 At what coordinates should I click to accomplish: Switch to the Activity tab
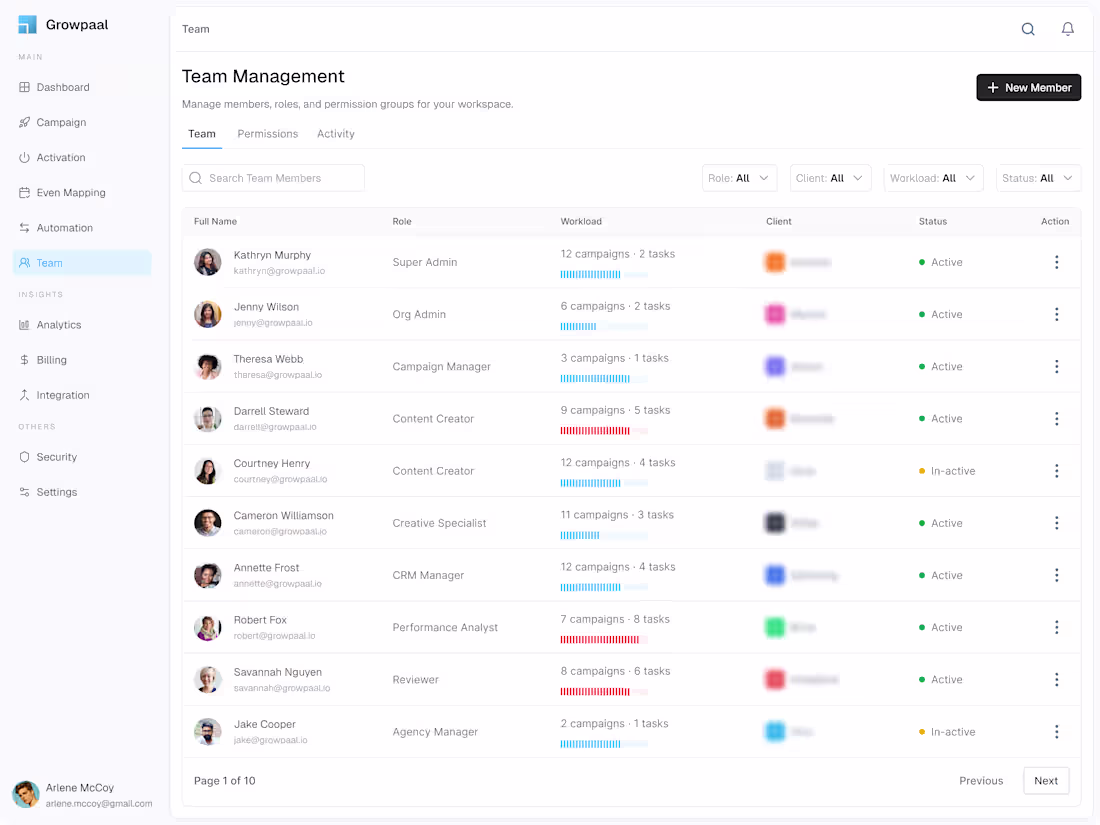335,134
